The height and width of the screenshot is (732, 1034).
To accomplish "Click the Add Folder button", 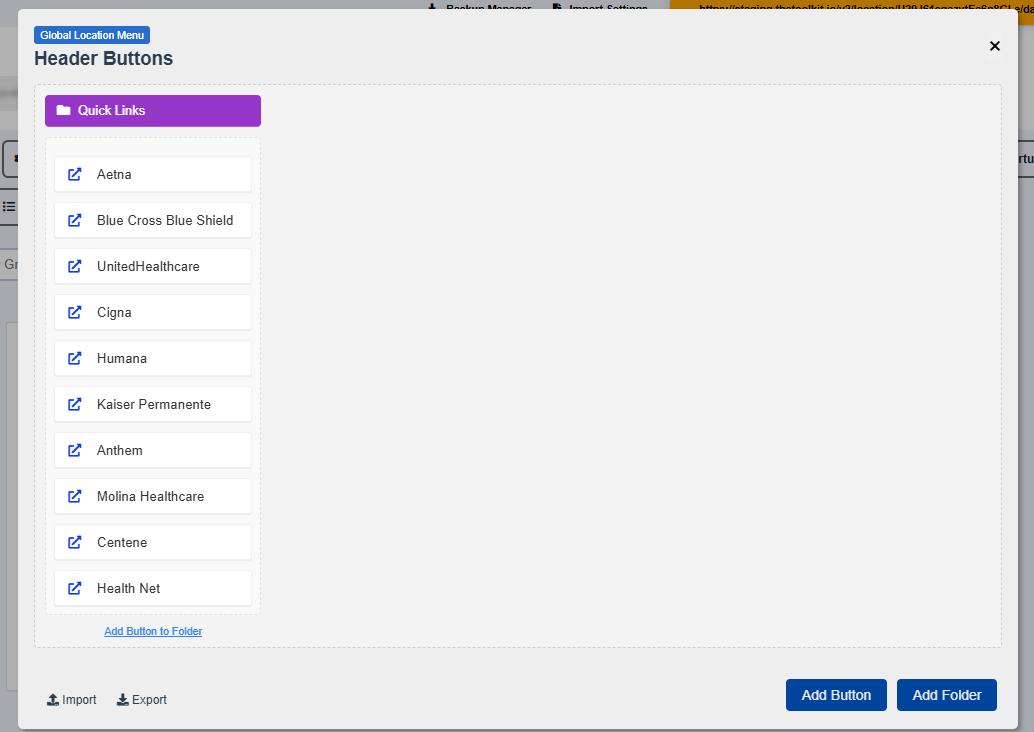I will coord(947,695).
